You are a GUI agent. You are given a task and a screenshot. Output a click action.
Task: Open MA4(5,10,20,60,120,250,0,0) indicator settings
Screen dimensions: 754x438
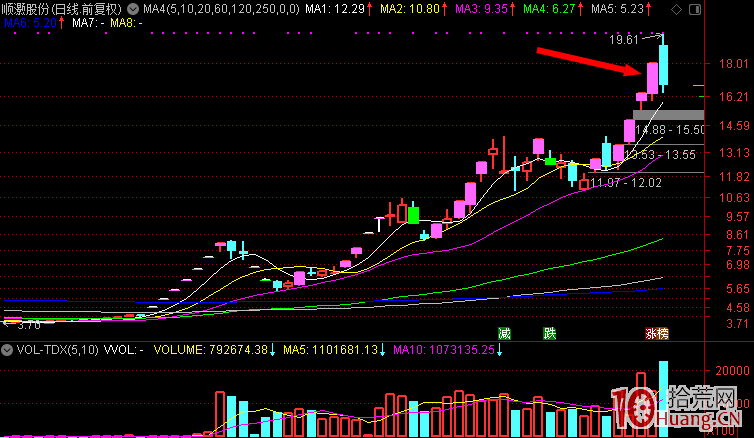tap(221, 9)
